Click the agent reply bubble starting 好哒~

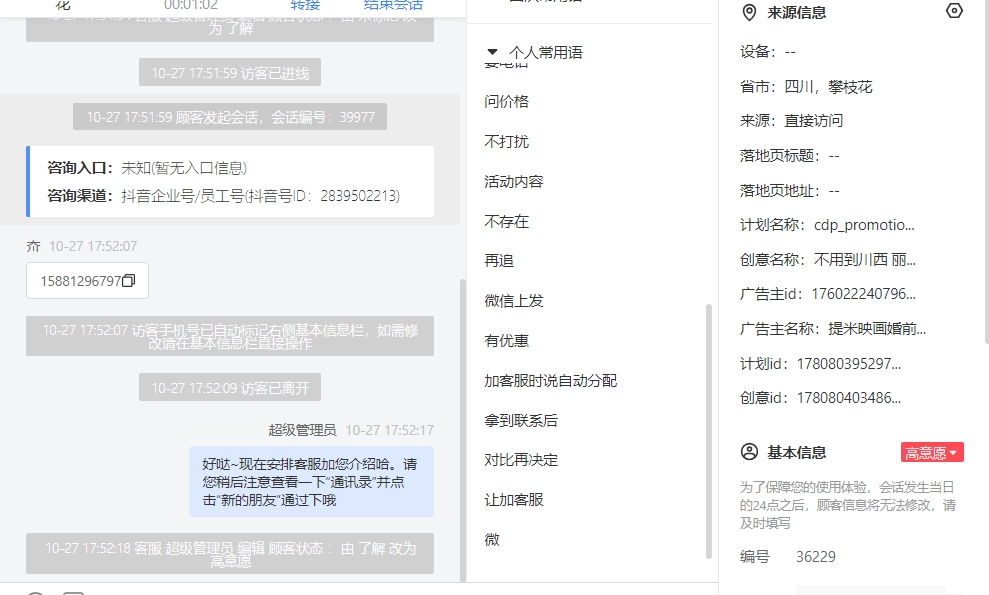(x=312, y=482)
